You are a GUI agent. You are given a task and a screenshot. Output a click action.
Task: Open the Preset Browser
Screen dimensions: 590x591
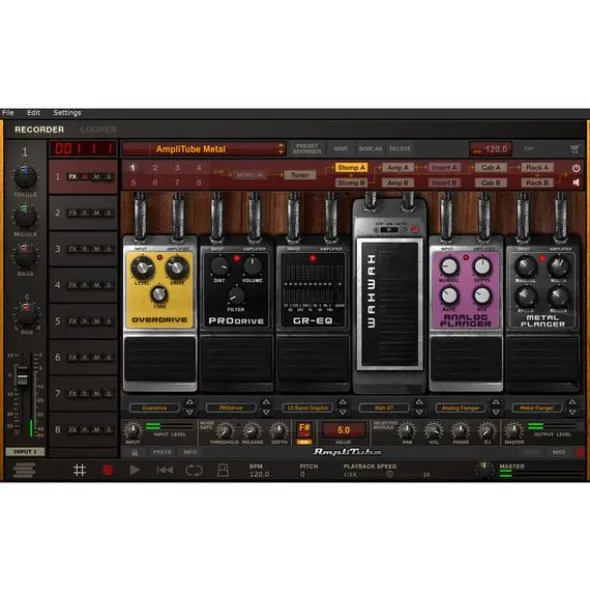(307, 149)
